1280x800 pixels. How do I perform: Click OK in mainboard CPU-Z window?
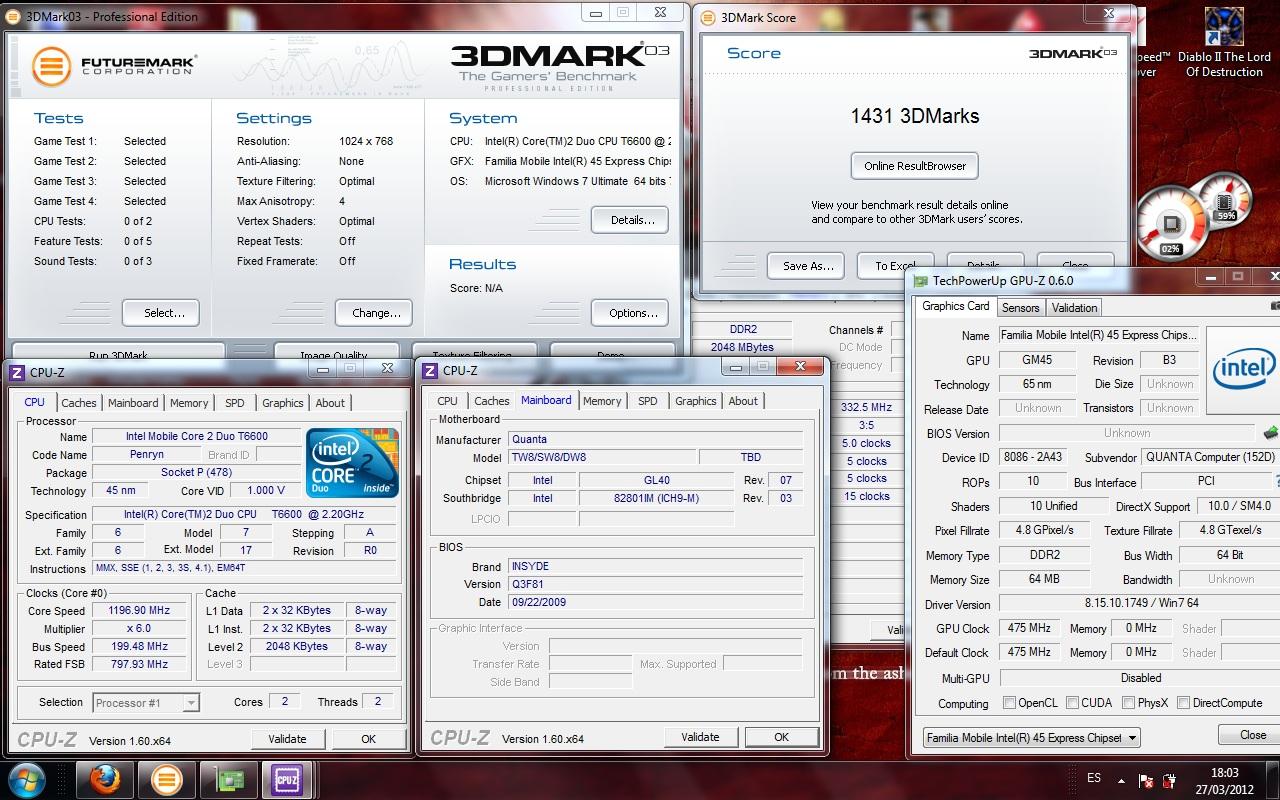coord(782,737)
